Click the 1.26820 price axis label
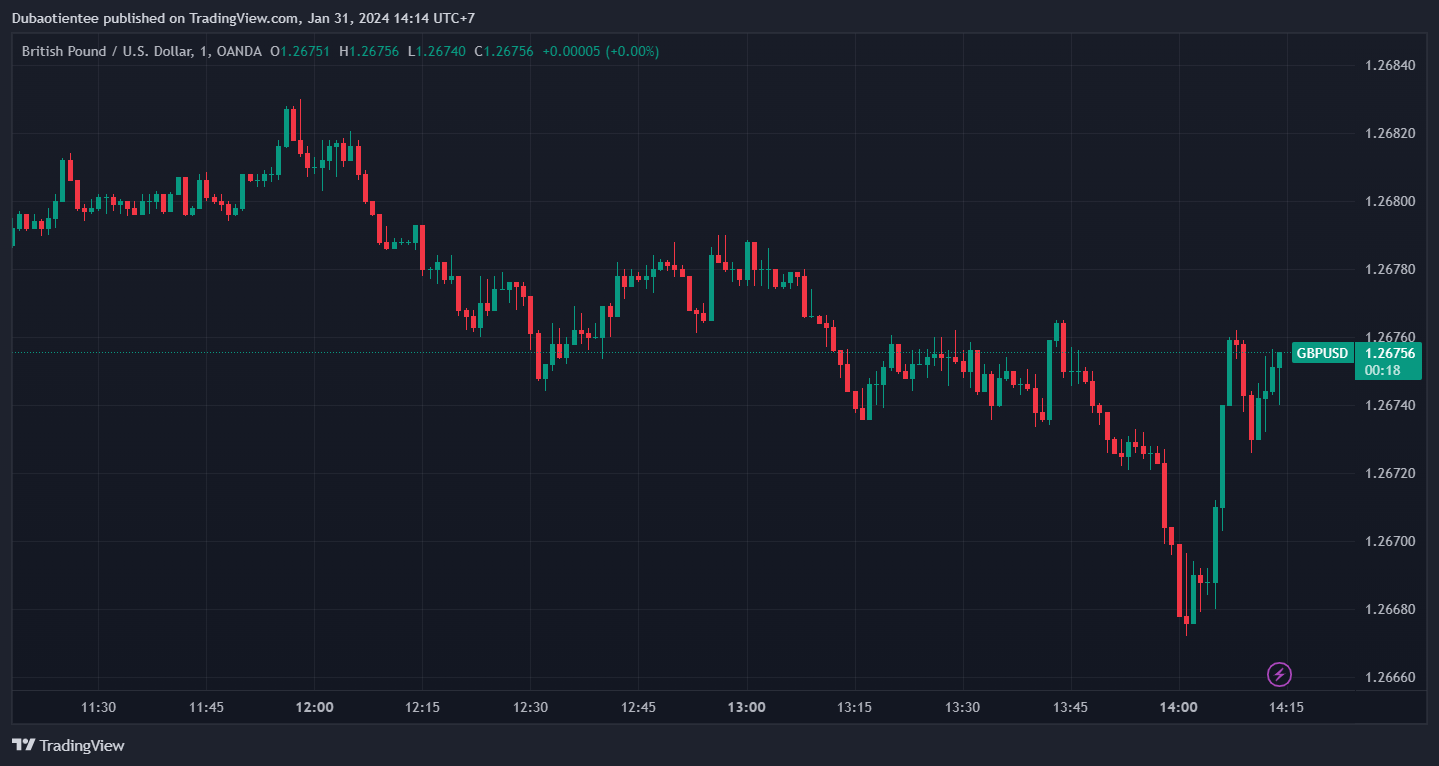The height and width of the screenshot is (766, 1439). [x=1391, y=134]
